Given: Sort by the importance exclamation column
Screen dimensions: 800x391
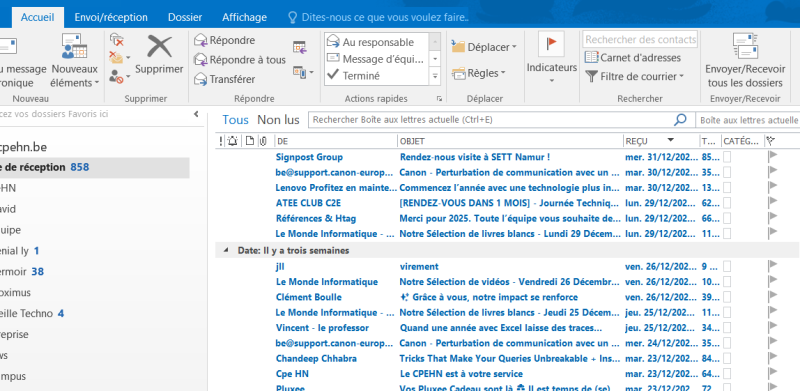Looking at the screenshot, I should point(220,141).
